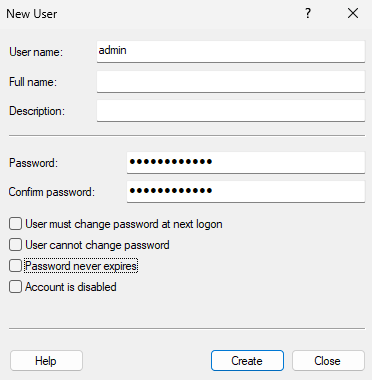The height and width of the screenshot is (380, 372).
Task: Click the "Full name:" label
Action: [33, 82]
